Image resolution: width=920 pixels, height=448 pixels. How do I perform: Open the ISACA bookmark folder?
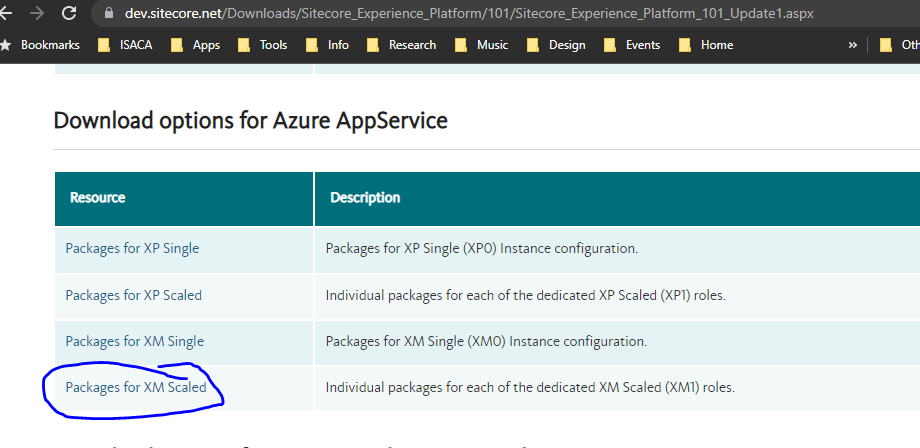125,45
